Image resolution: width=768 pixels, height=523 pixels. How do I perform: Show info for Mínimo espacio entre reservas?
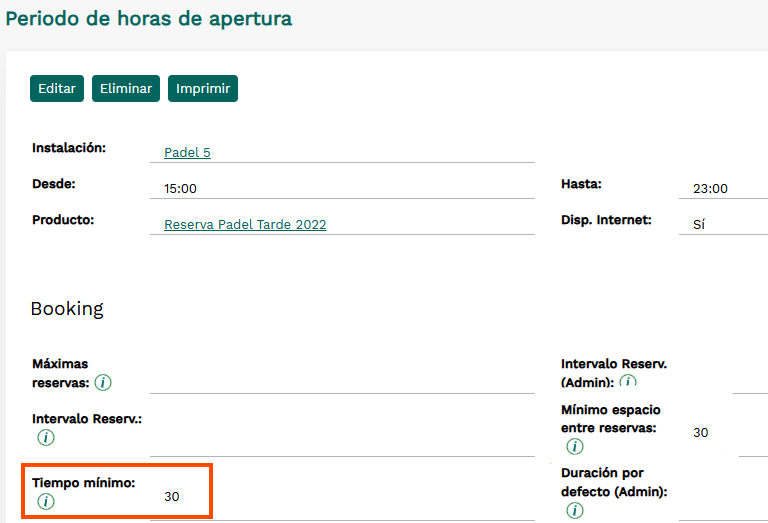point(574,446)
